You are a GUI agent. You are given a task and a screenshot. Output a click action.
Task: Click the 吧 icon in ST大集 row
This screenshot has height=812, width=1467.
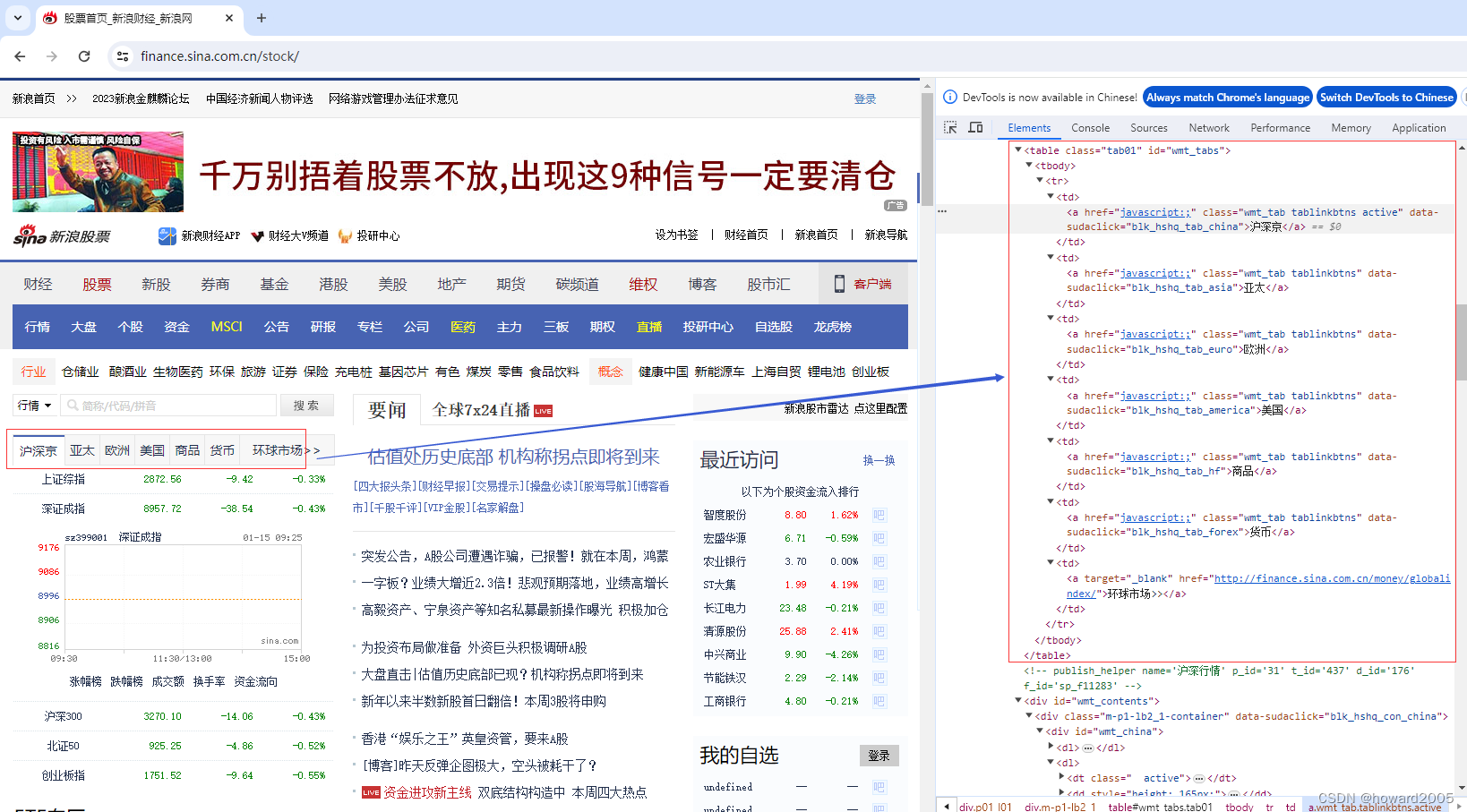[879, 585]
